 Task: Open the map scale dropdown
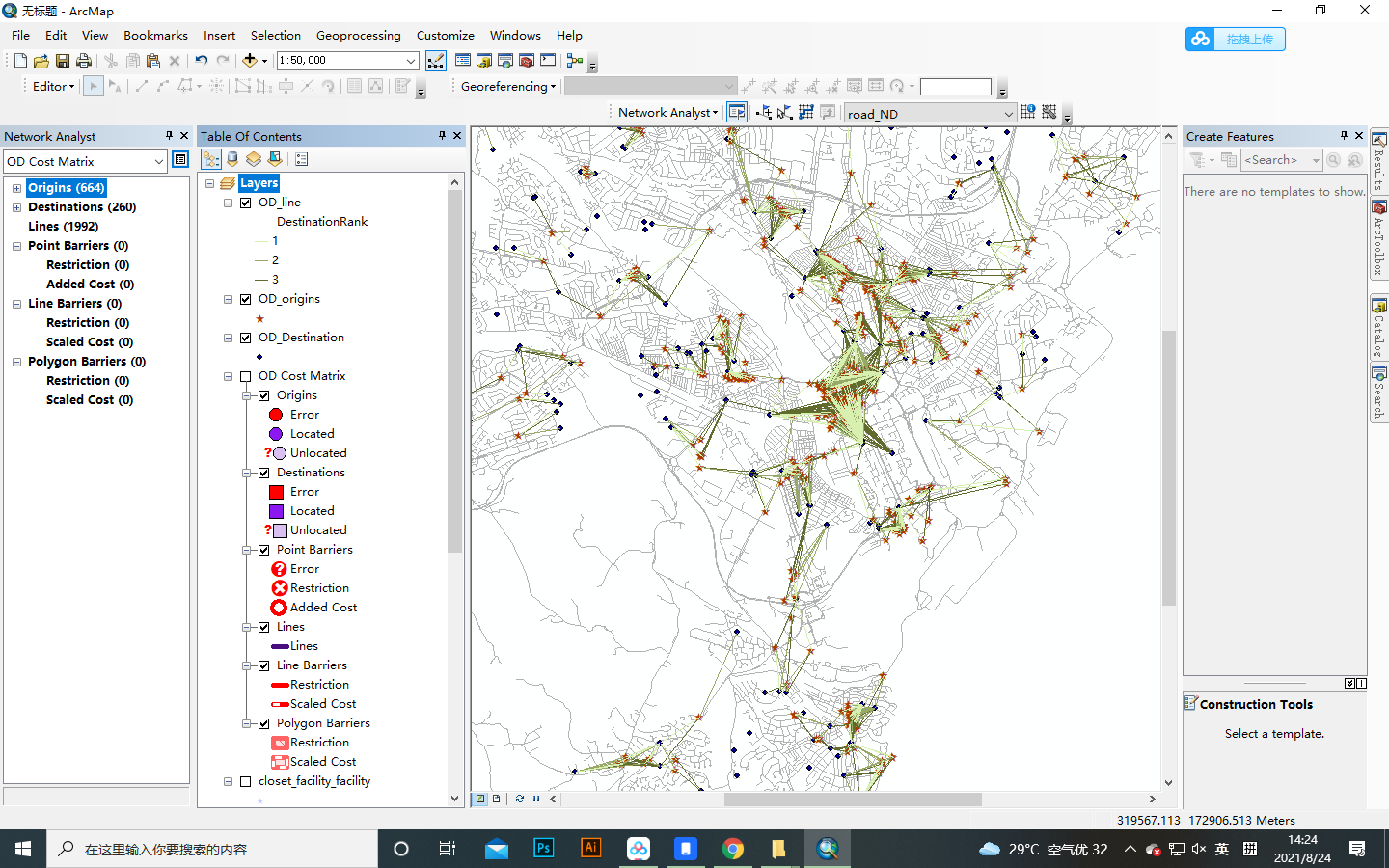[410, 60]
